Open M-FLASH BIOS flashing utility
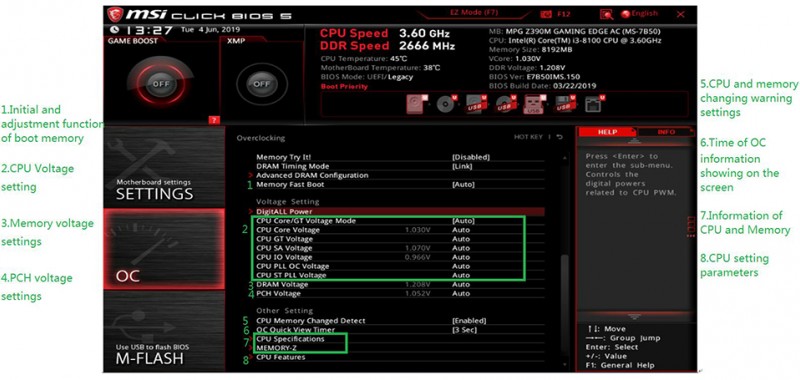800x380 pixels. (164, 332)
